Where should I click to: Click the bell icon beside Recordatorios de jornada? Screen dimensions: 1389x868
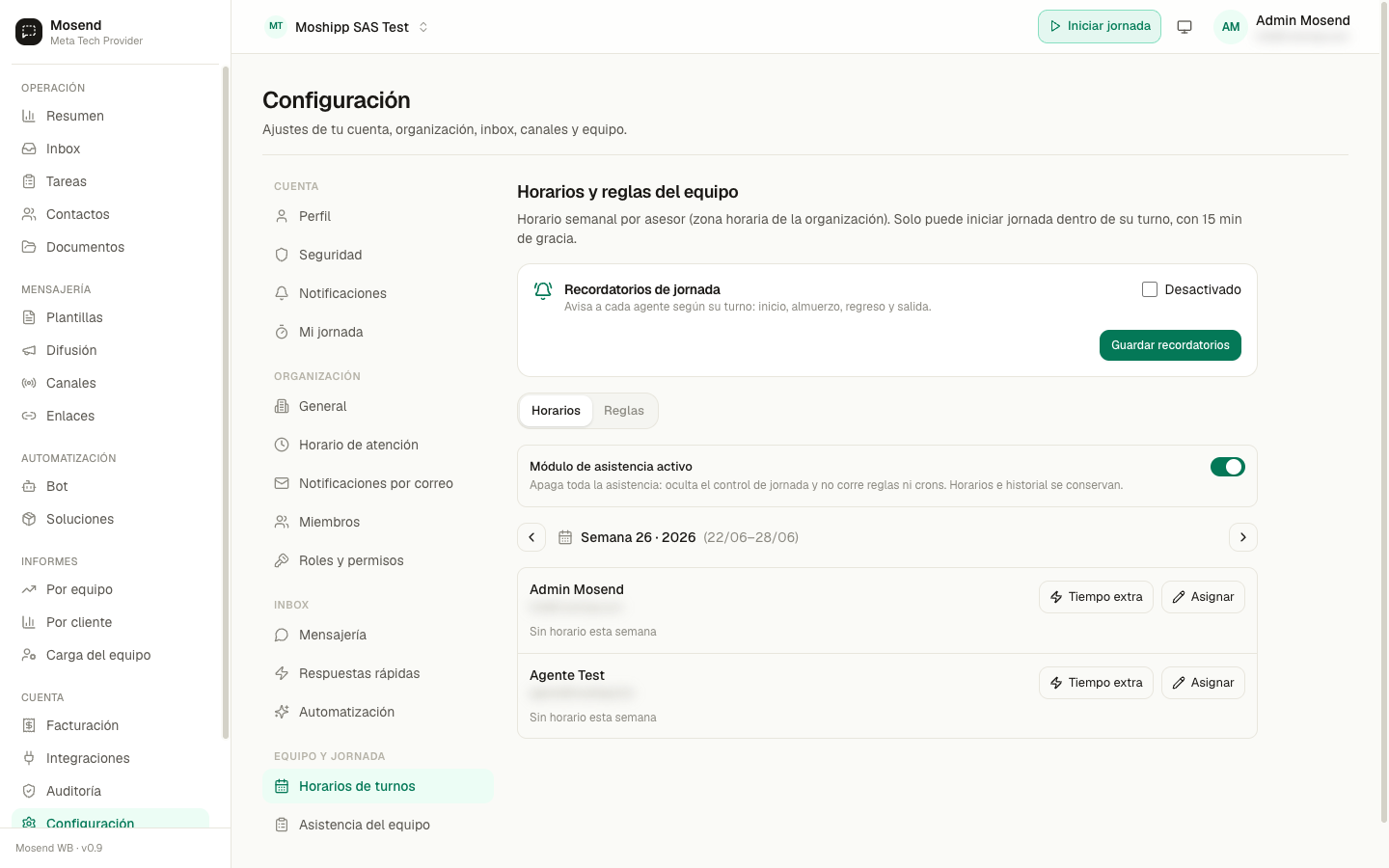(543, 290)
